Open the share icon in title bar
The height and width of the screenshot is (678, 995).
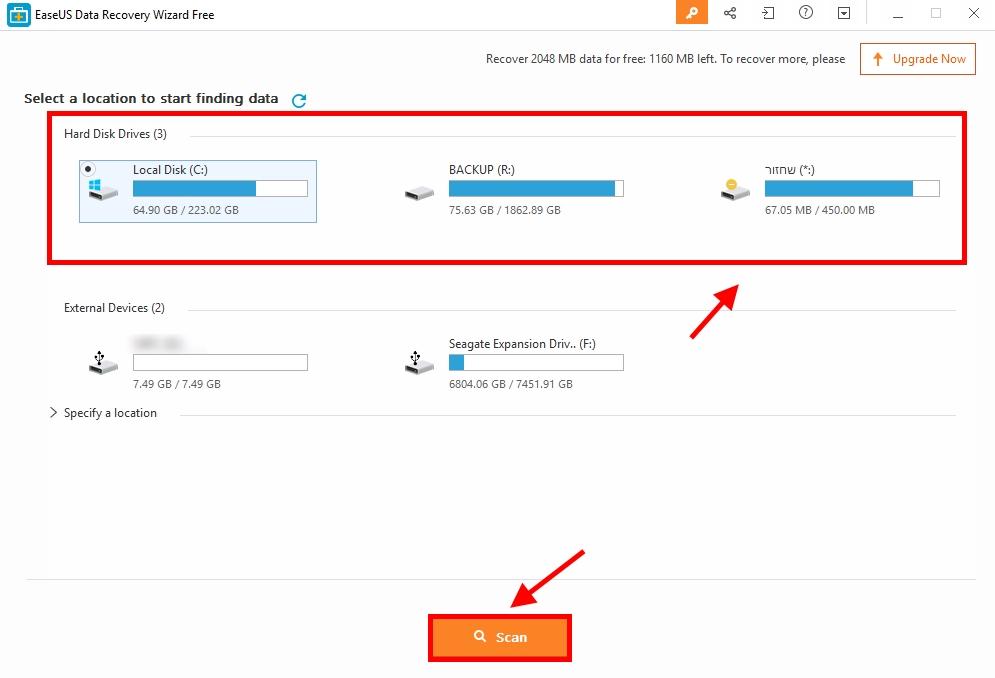pos(730,13)
